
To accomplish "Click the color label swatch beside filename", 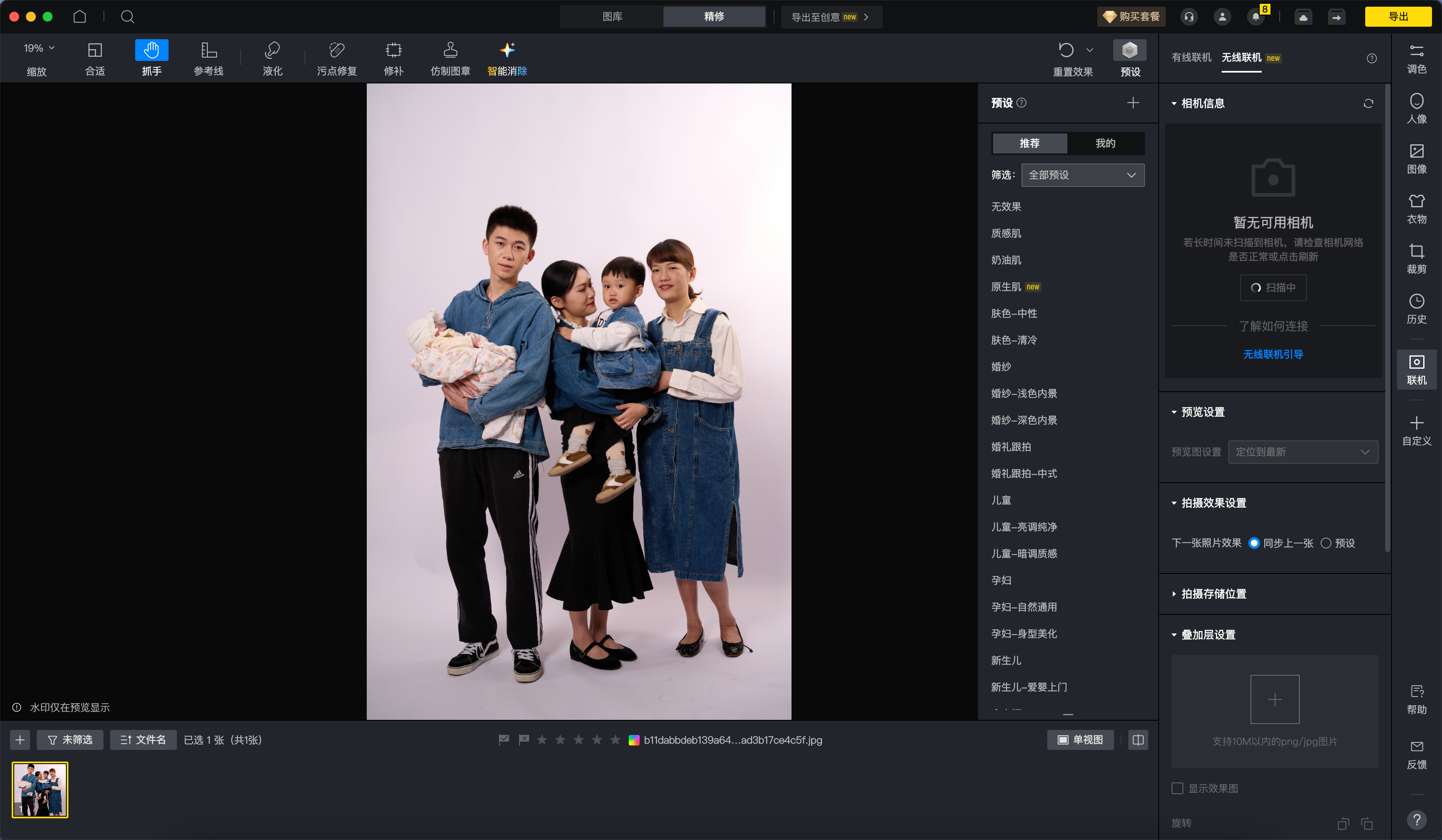I will [633, 740].
